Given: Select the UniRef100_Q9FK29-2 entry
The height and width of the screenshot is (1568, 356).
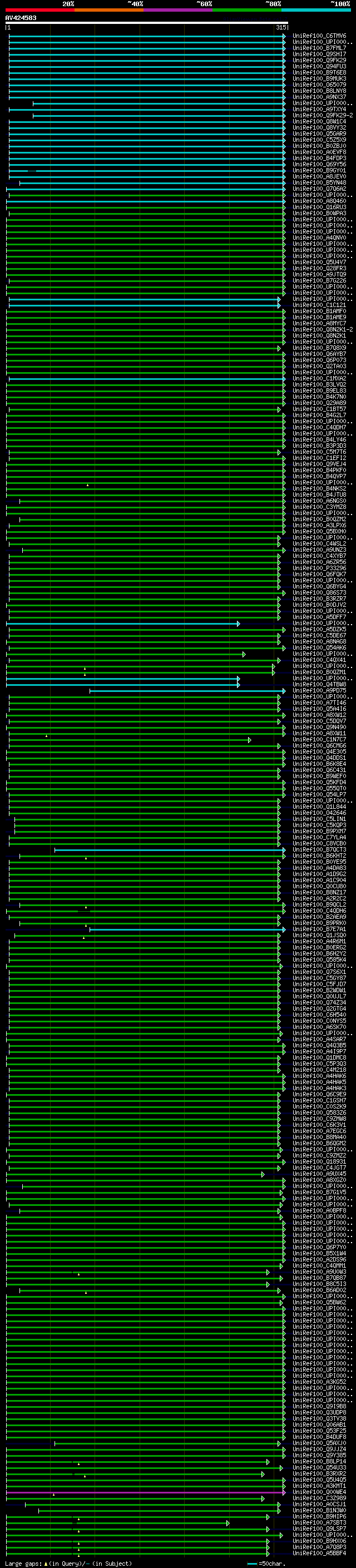Looking at the screenshot, I should pos(323,116).
